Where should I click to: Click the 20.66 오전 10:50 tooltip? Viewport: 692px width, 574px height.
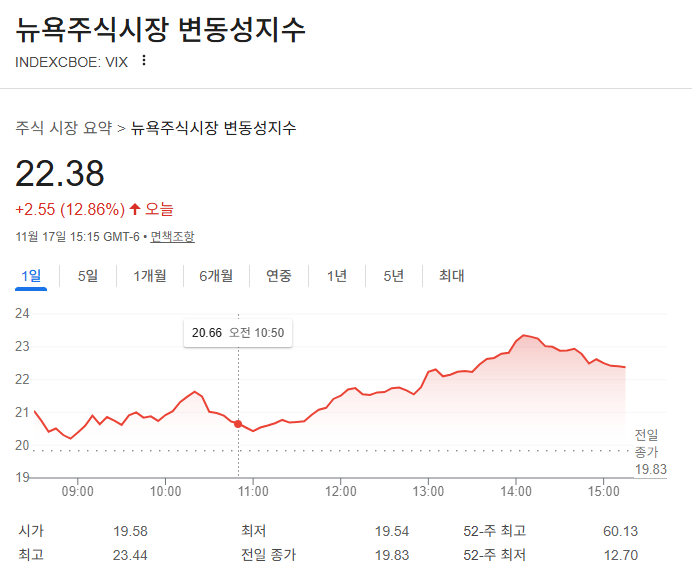[238, 333]
